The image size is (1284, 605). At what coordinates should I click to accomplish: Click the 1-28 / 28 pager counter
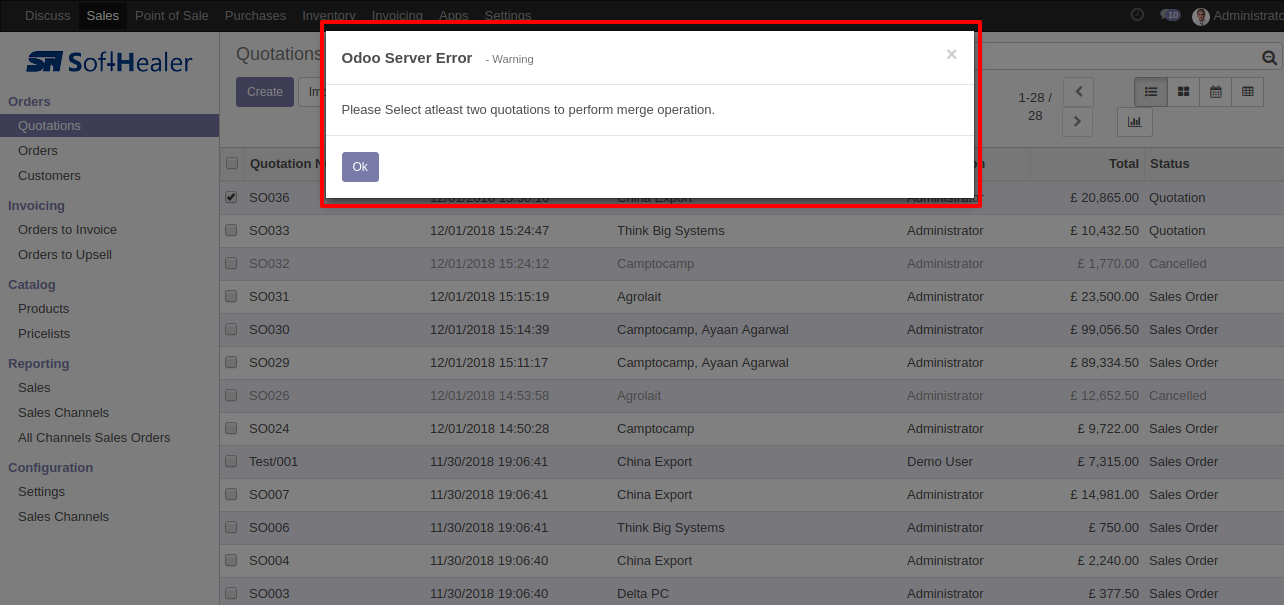[x=1035, y=106]
